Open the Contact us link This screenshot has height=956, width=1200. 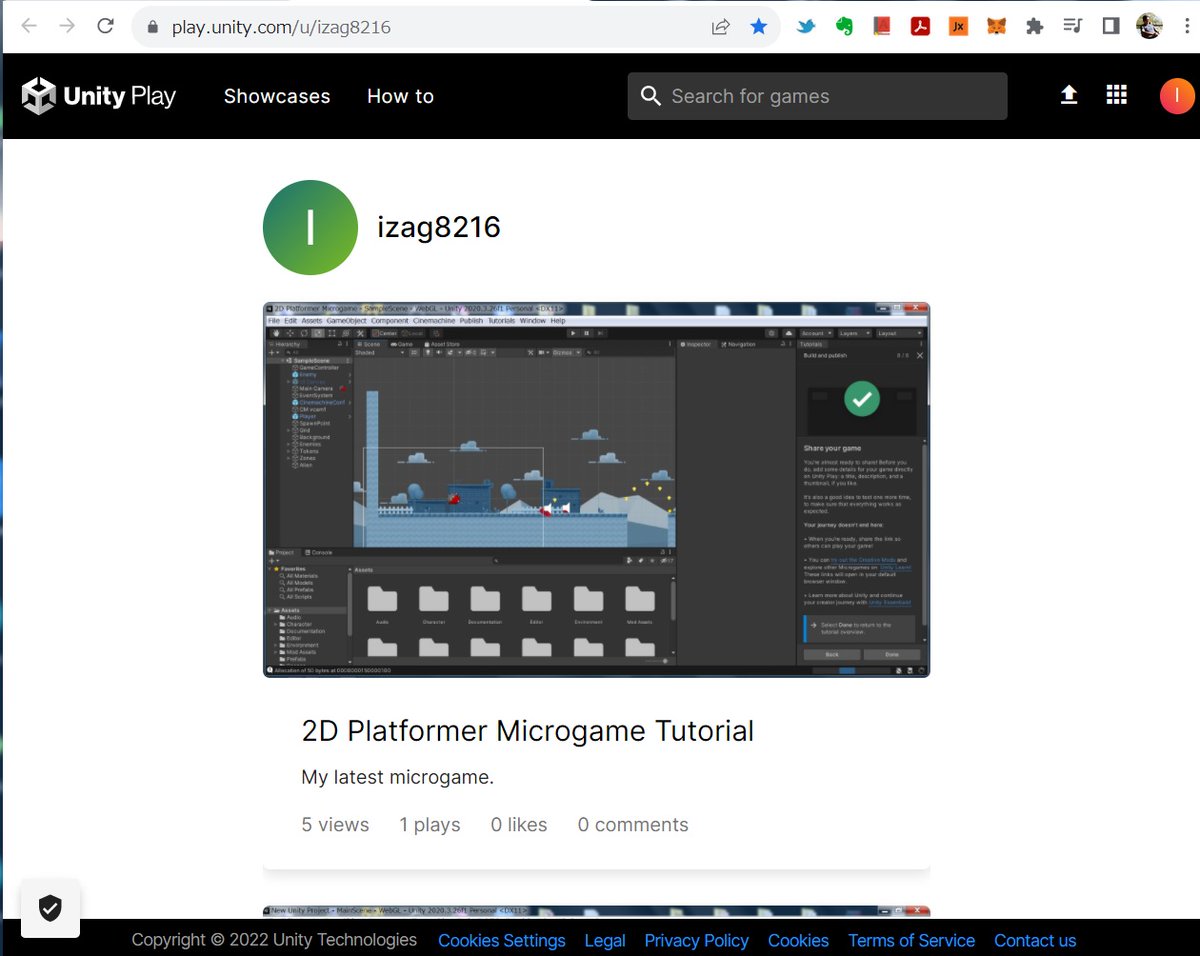pyautogui.click(x=1035, y=940)
